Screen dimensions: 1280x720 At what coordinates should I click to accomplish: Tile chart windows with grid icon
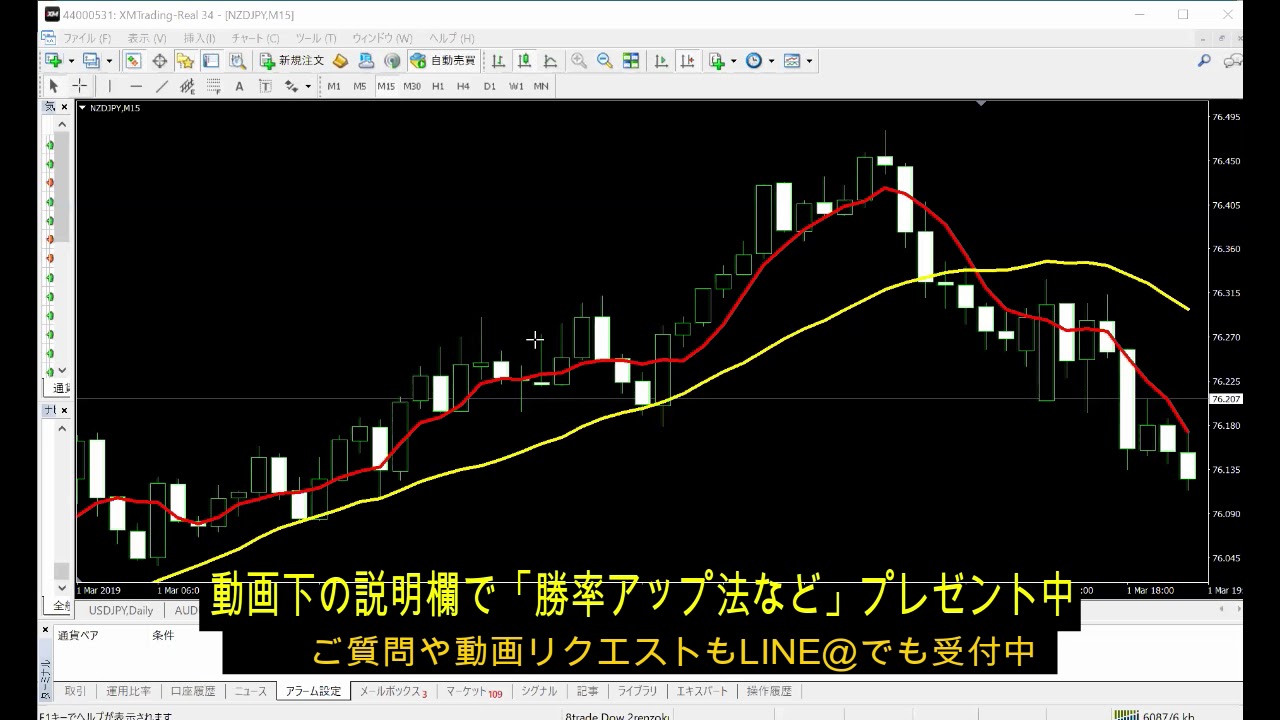631,61
